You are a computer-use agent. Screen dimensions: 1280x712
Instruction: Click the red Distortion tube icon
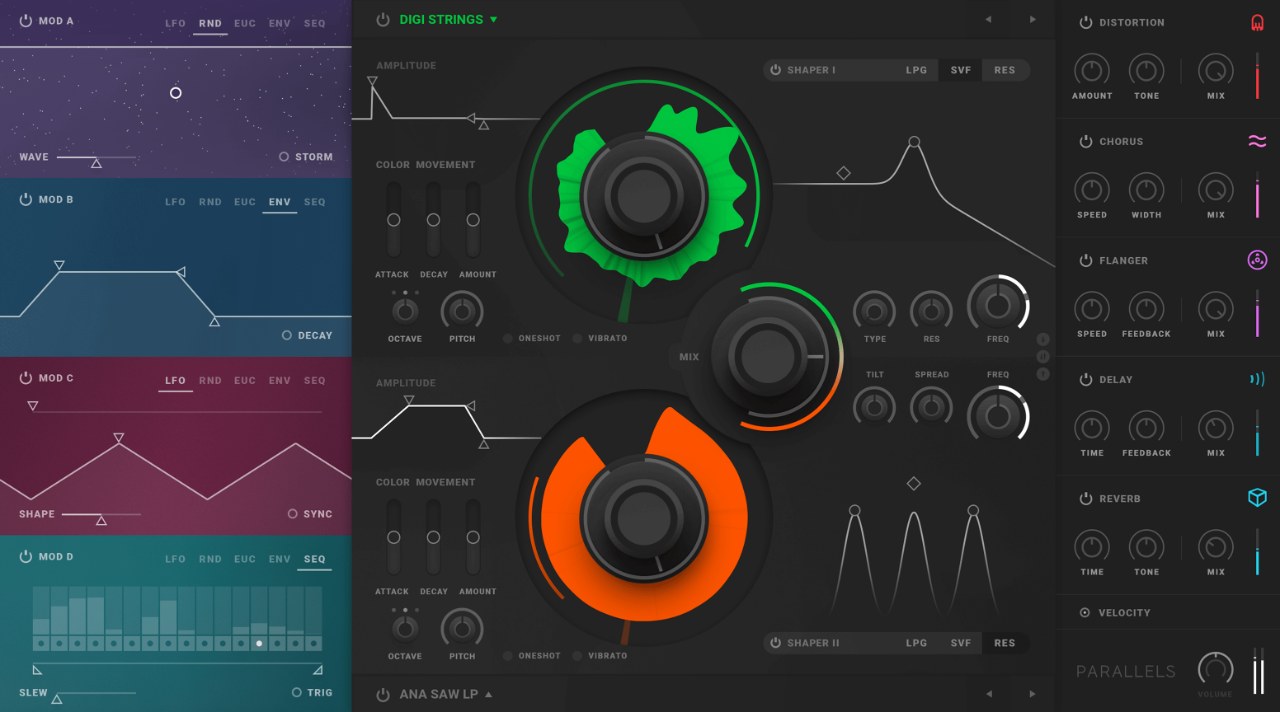(1257, 22)
